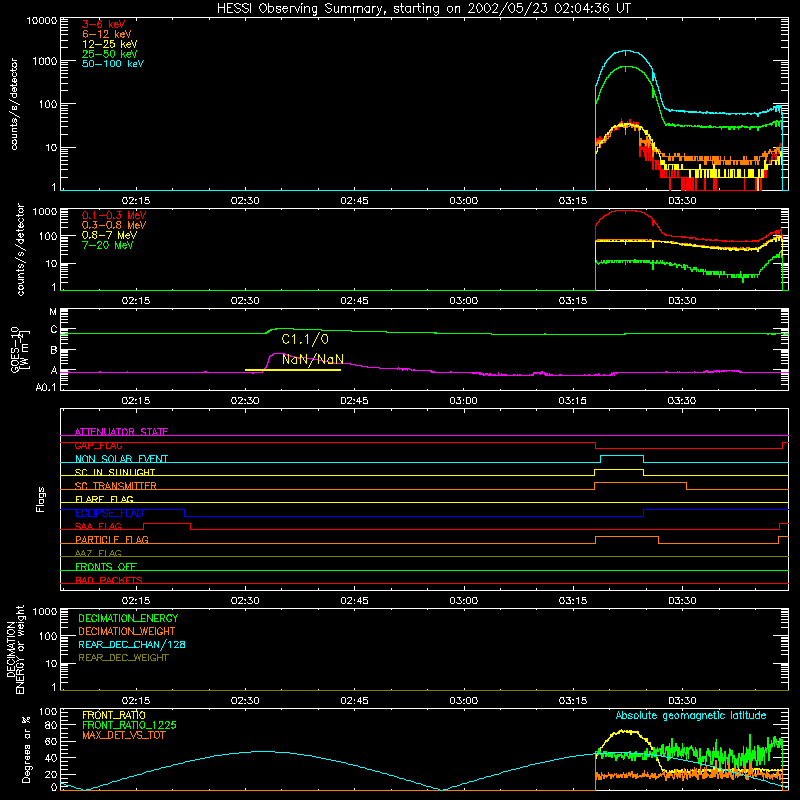
Task: Click the yellow 12-25 keV legend label
Action: (x=110, y=44)
